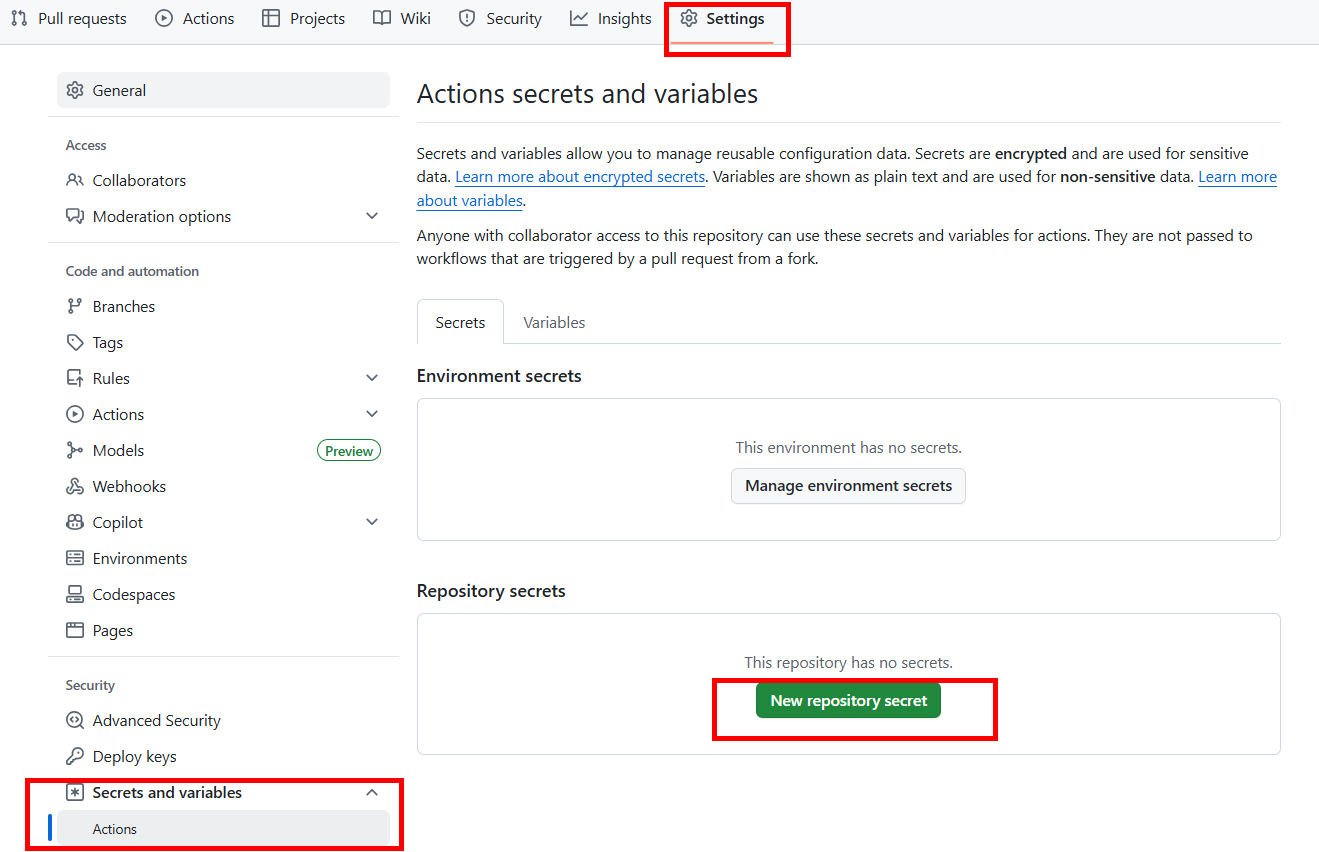This screenshot has width=1319, height=852.
Task: Expand the Copilot settings chevron
Action: point(372,522)
